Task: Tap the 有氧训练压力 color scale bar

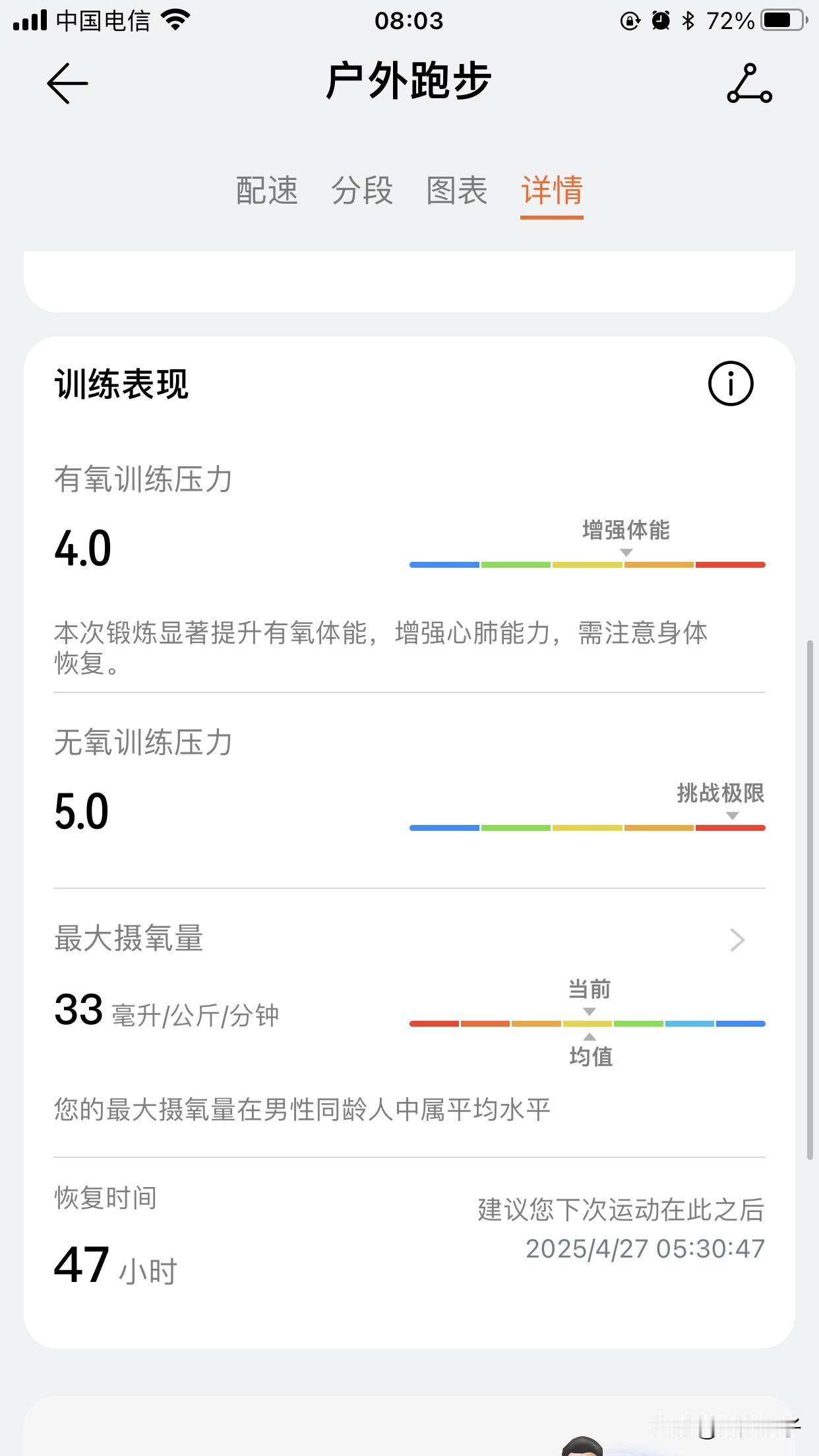Action: point(587,564)
